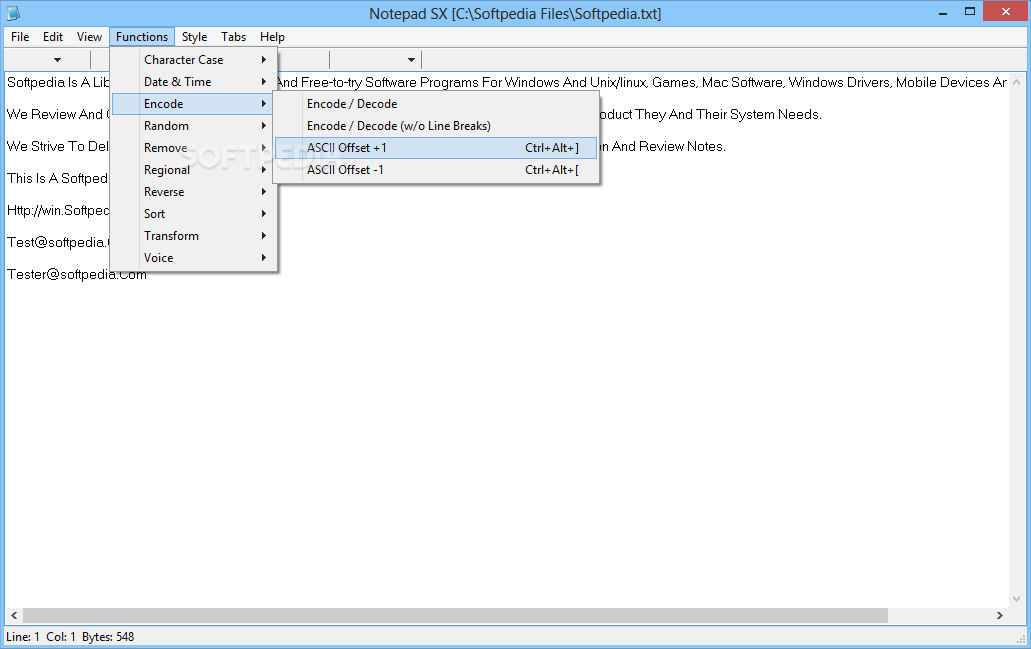The width and height of the screenshot is (1031, 649).
Task: Click text 'Windows Drivers' in first line
Action: (x=839, y=82)
